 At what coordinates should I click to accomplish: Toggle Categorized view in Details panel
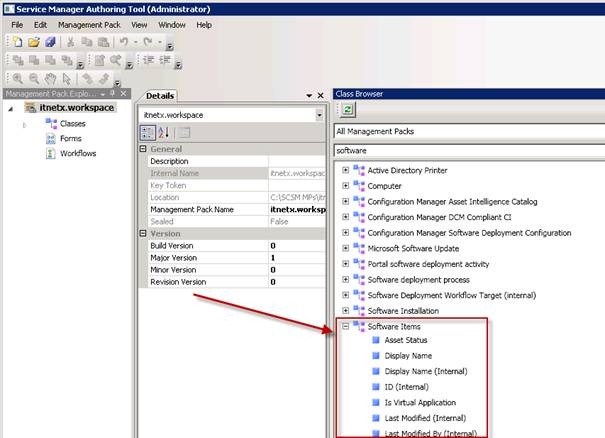point(147,132)
